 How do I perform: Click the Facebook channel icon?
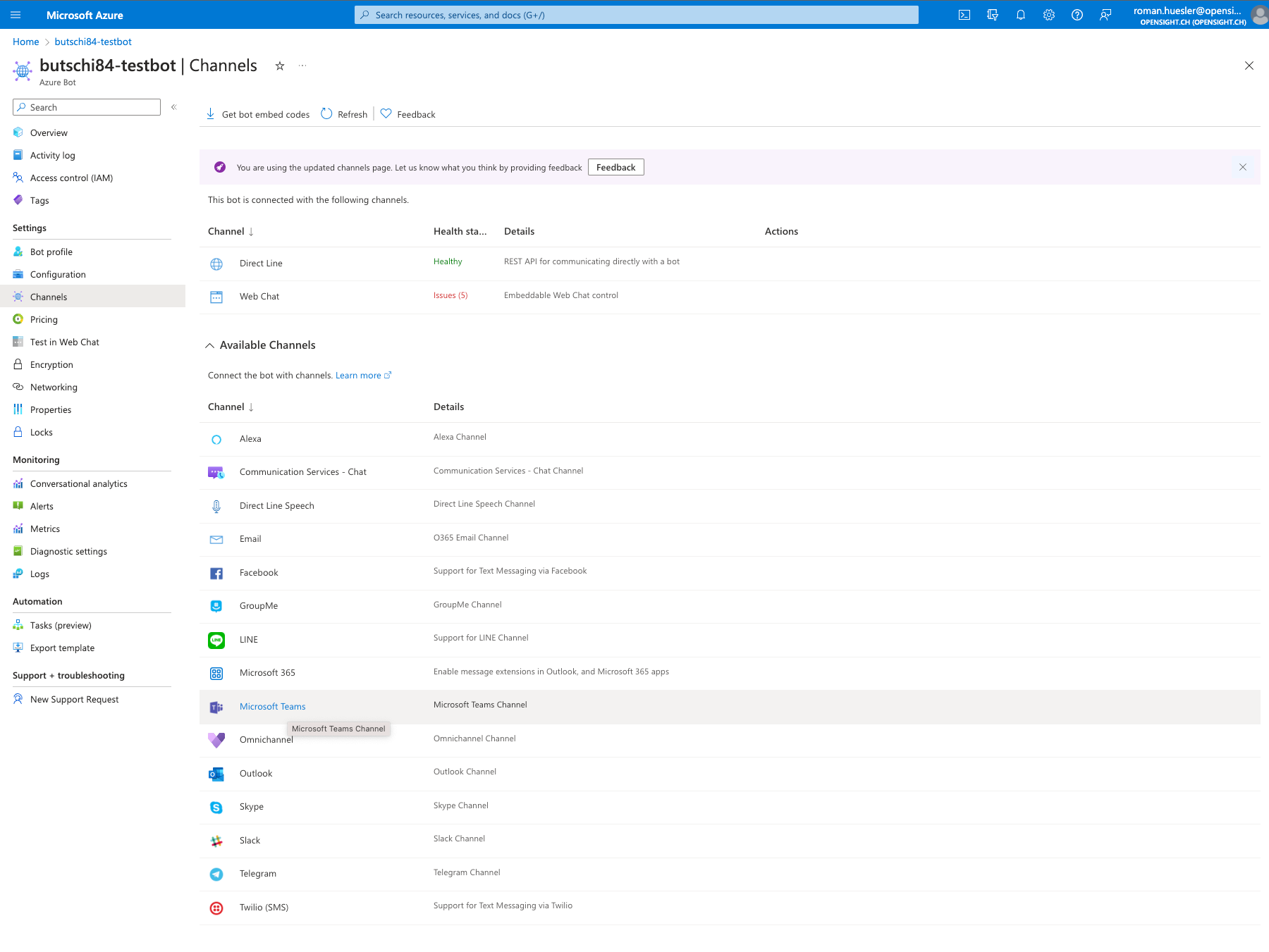[x=216, y=573]
